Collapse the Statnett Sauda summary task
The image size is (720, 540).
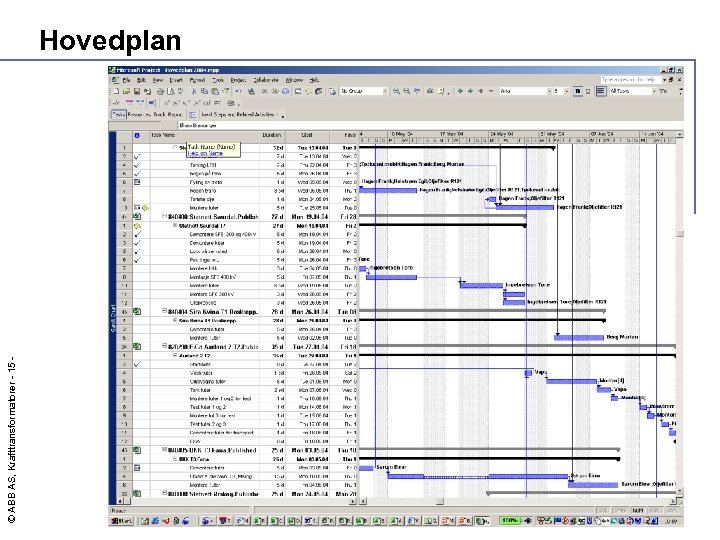[x=164, y=216]
